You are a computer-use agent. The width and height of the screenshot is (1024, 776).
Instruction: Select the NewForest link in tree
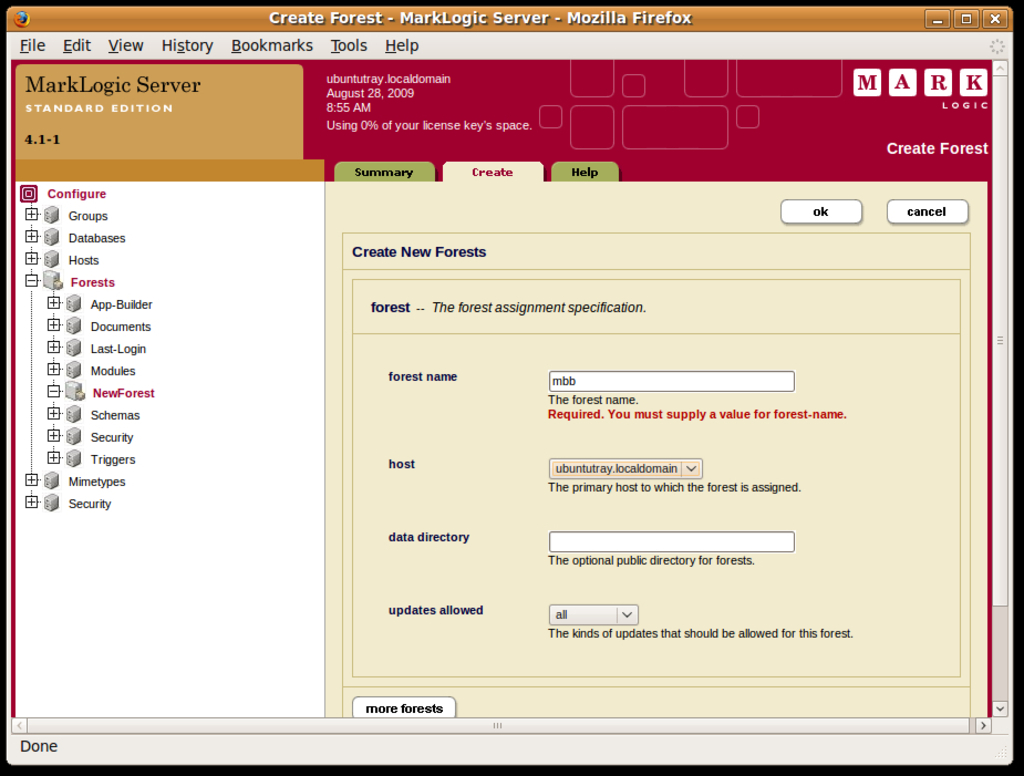123,393
